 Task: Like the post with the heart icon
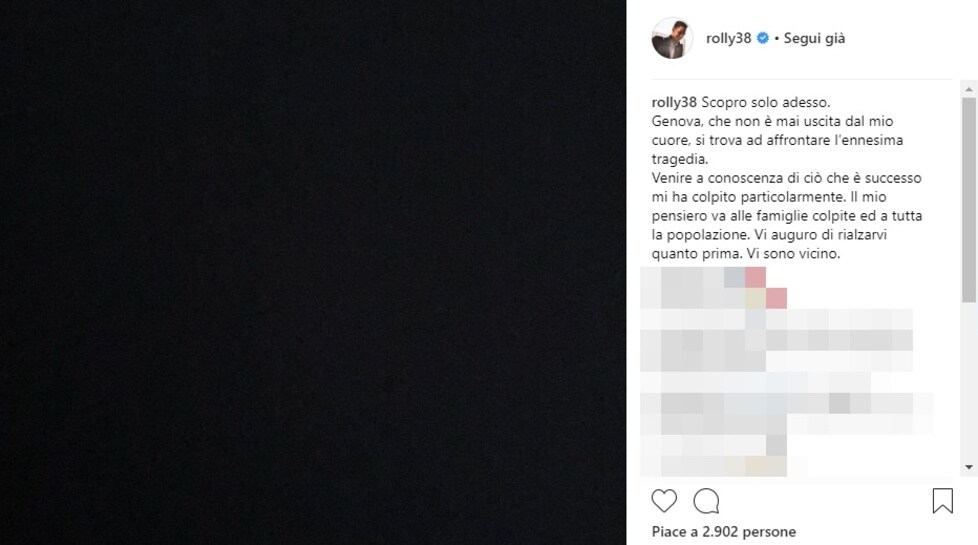(664, 501)
